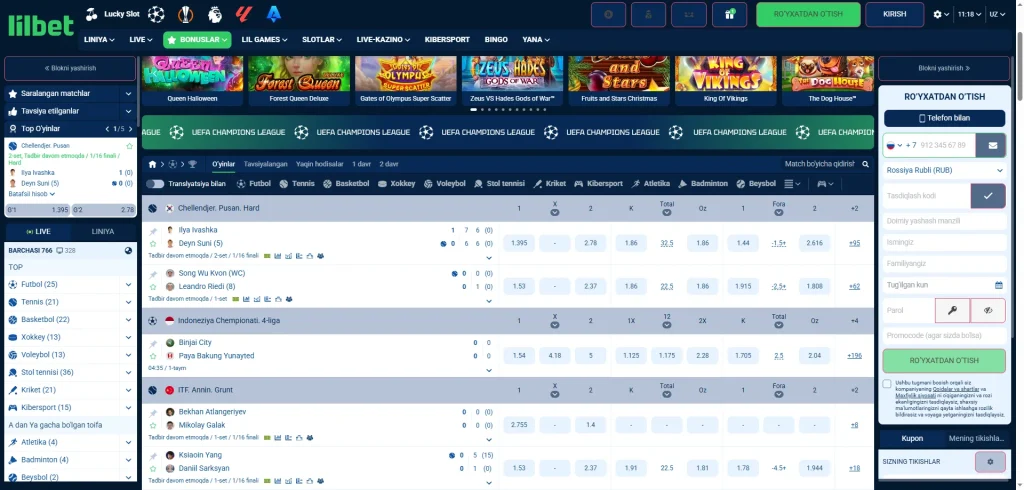Favorite the Deyn Suni match star
Image resolution: width=1024 pixels, height=490 pixels.
click(153, 243)
